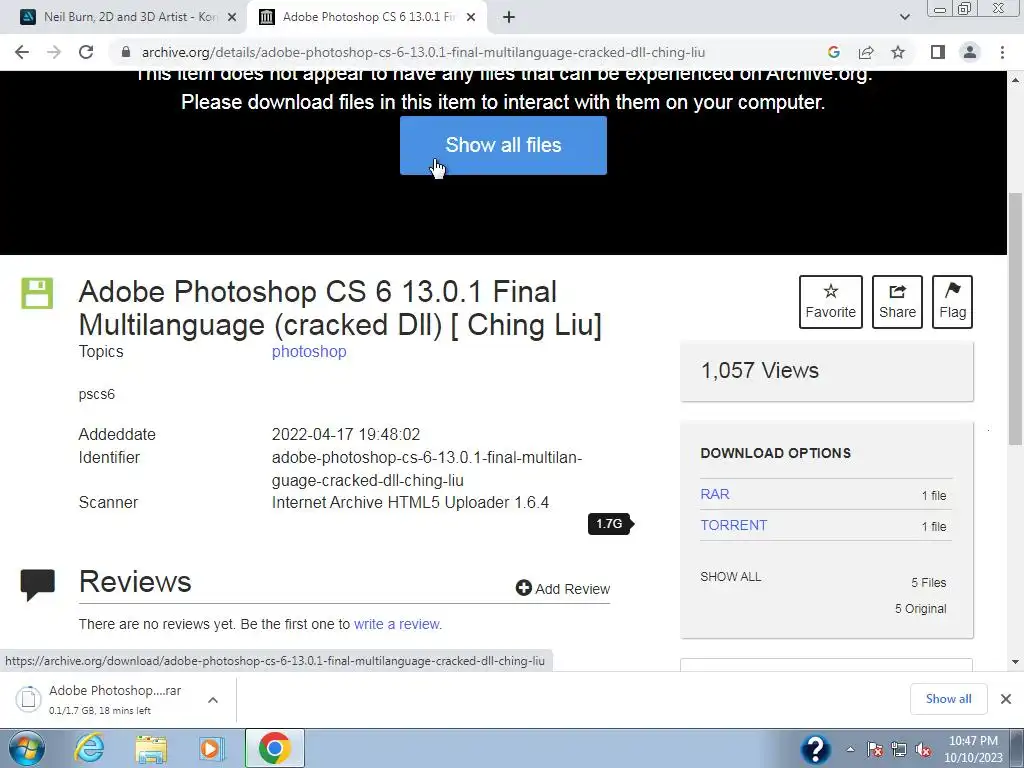
Task: Open a new browser tab
Action: pos(509,17)
